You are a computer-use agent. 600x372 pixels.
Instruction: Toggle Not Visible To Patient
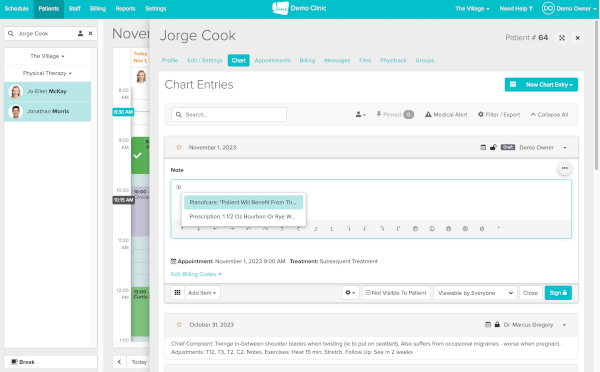[396, 293]
